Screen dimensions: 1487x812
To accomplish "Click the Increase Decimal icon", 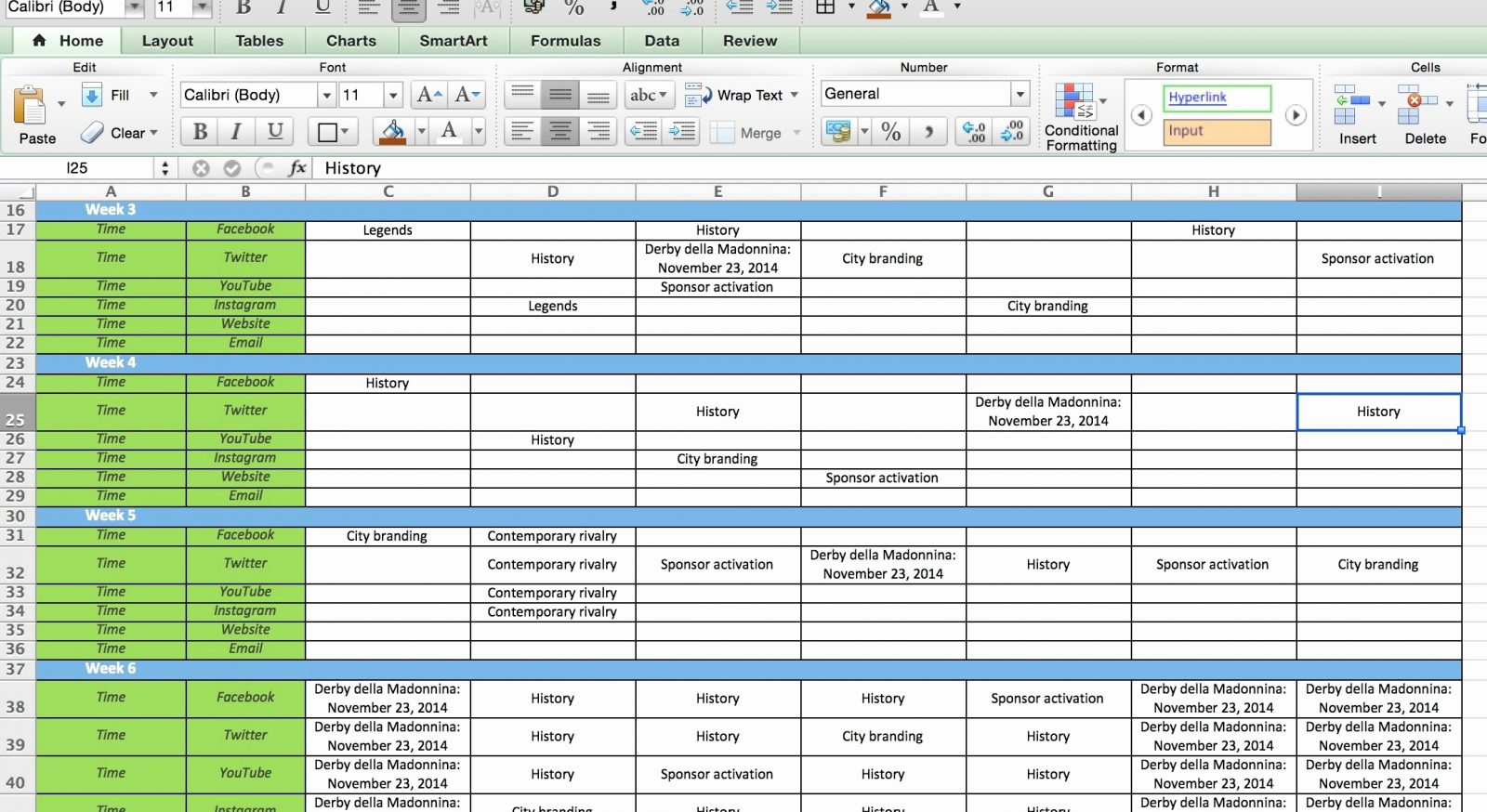I will pyautogui.click(x=974, y=132).
